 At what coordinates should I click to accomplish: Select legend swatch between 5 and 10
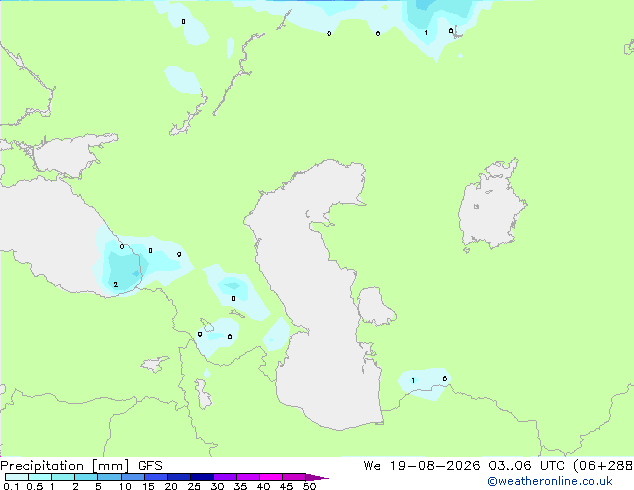pos(109,477)
